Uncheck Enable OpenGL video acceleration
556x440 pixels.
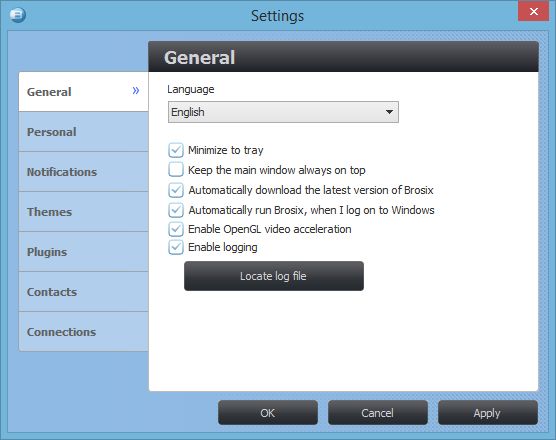coord(176,229)
